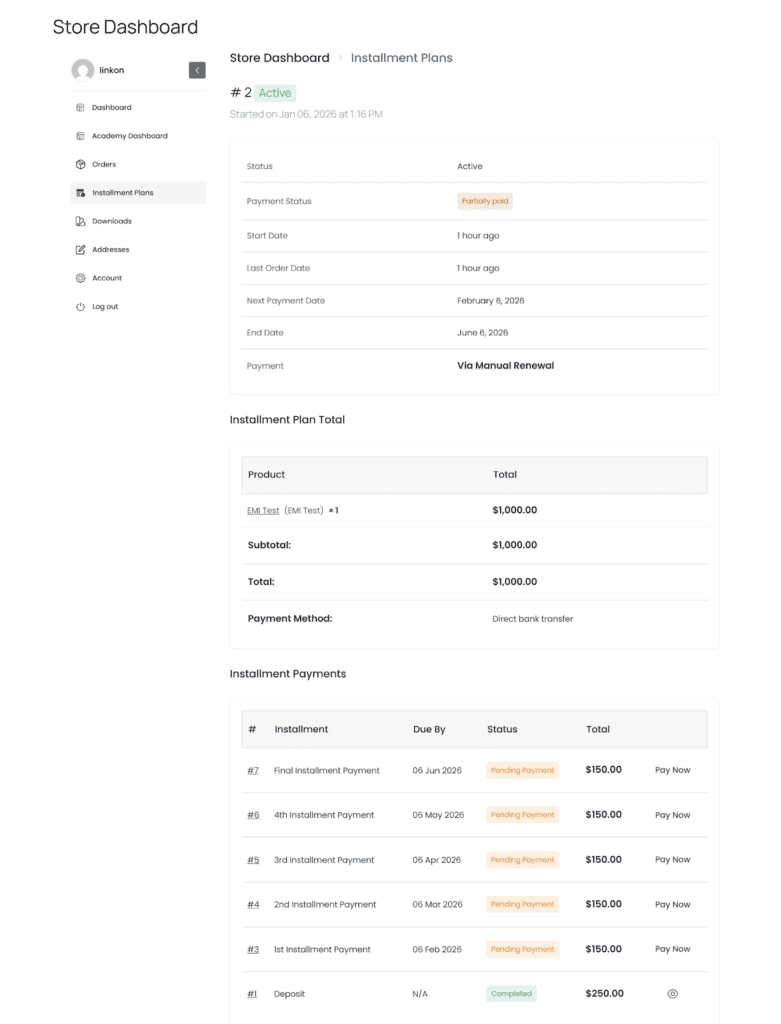Click the Academy Dashboard sidebar icon
The height and width of the screenshot is (1024, 781).
(x=80, y=136)
